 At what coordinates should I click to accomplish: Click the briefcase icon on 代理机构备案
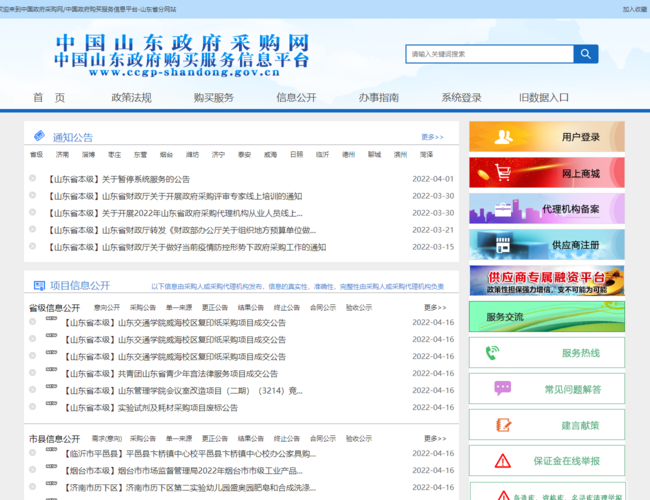(503, 209)
